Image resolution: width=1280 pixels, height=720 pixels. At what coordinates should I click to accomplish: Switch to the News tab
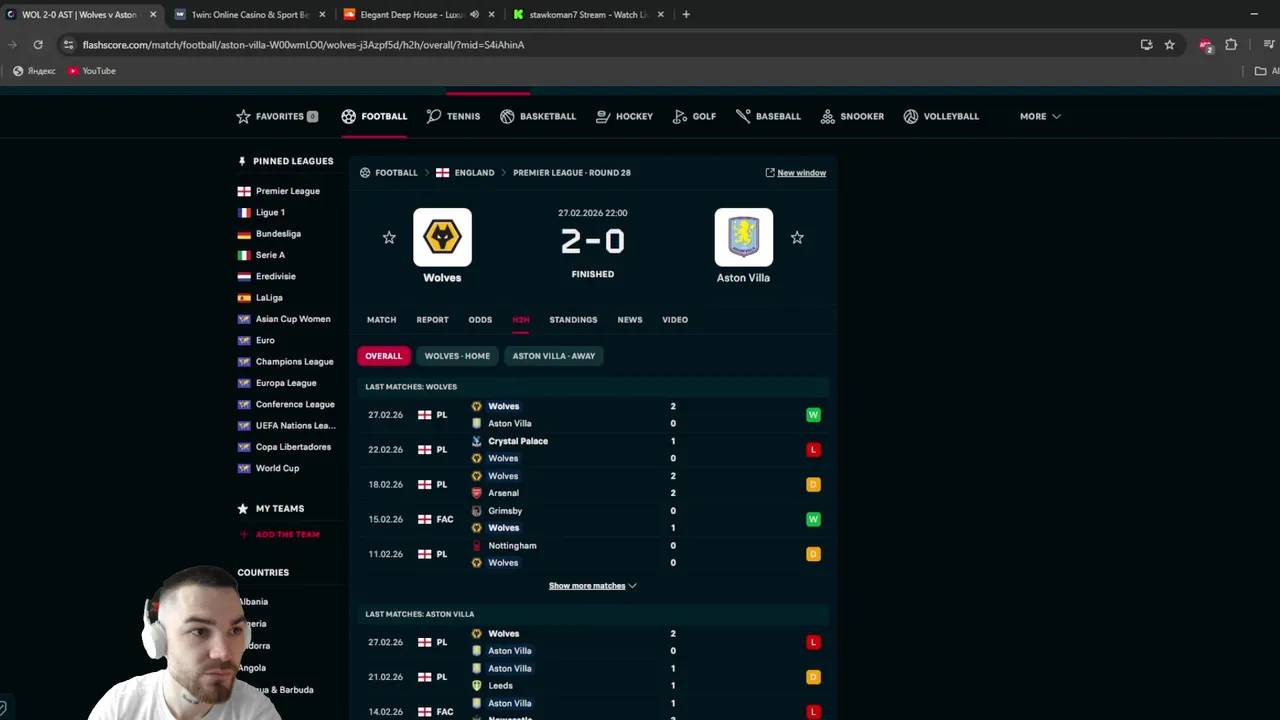coord(630,320)
